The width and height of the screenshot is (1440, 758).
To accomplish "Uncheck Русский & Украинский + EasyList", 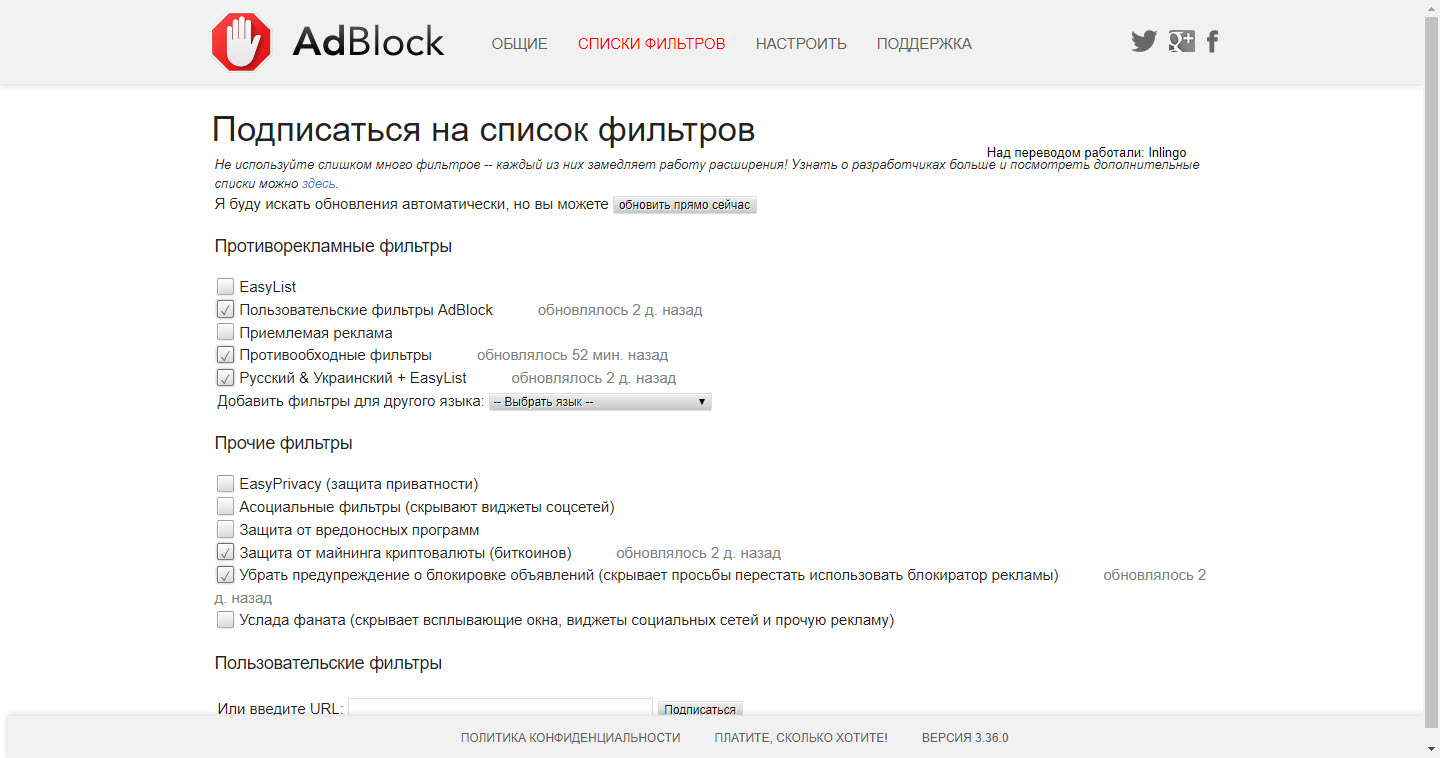I will (x=225, y=378).
